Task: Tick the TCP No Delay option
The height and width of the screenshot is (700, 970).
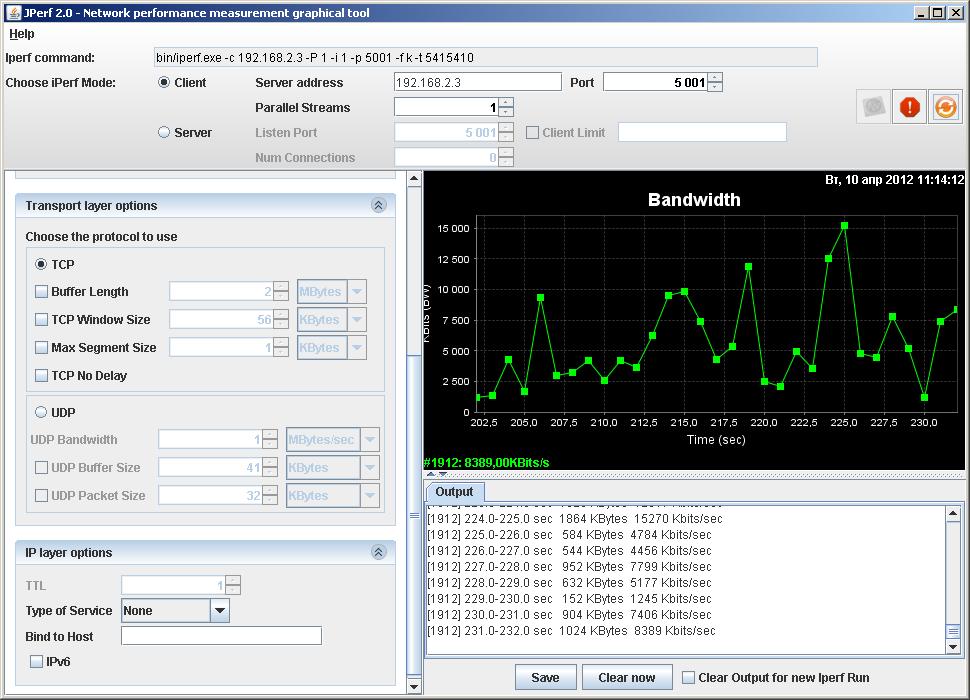Action: pos(42,376)
